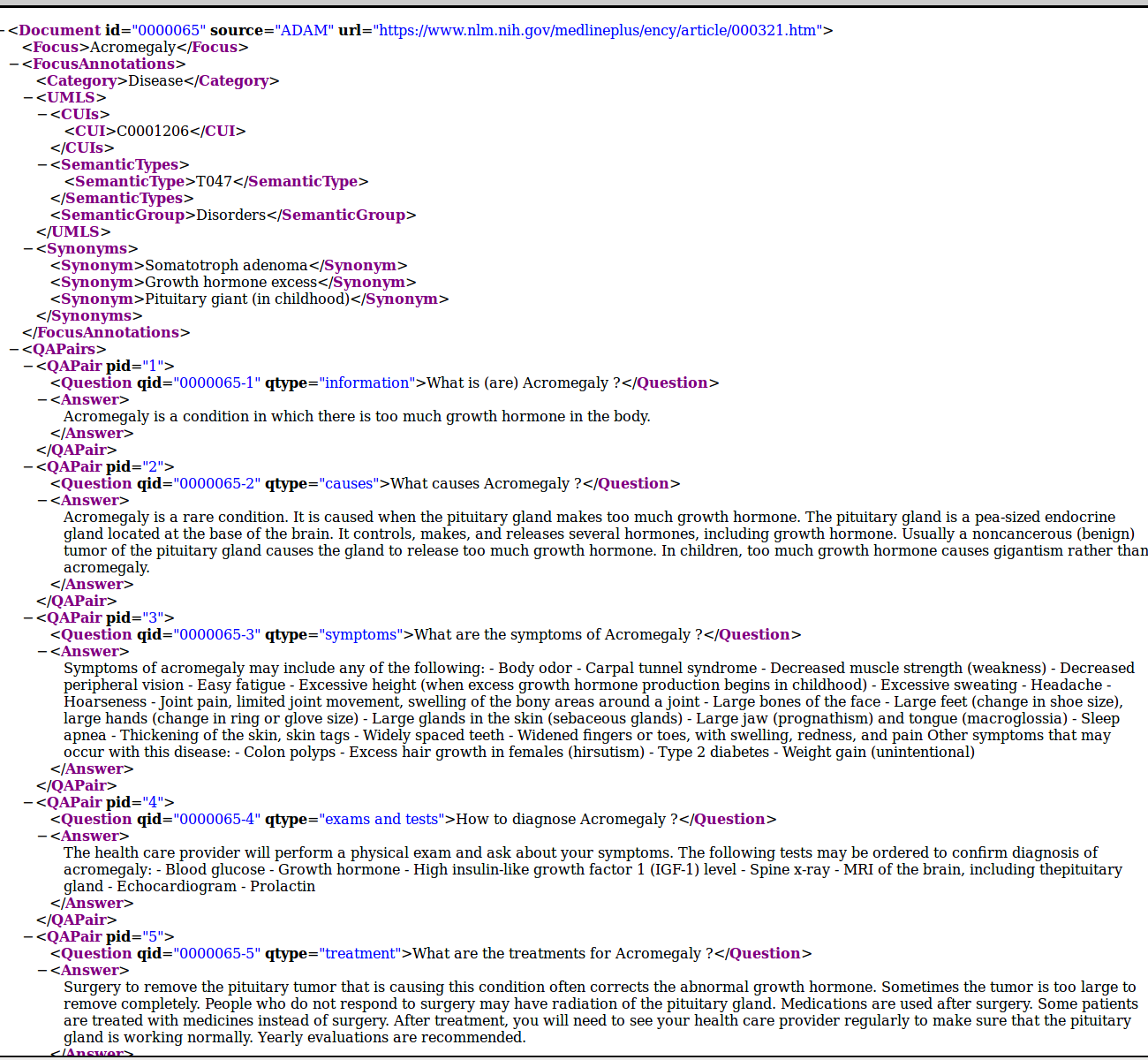Click the medlineplus article URL value
1148x1060 pixels.
pyautogui.click(x=596, y=30)
